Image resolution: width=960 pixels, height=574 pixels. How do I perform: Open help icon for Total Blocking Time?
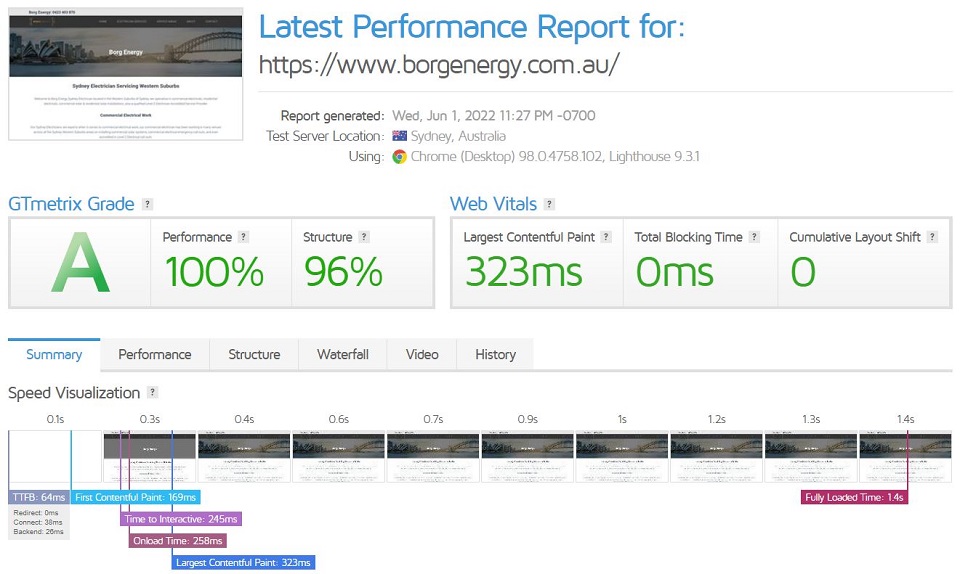754,237
